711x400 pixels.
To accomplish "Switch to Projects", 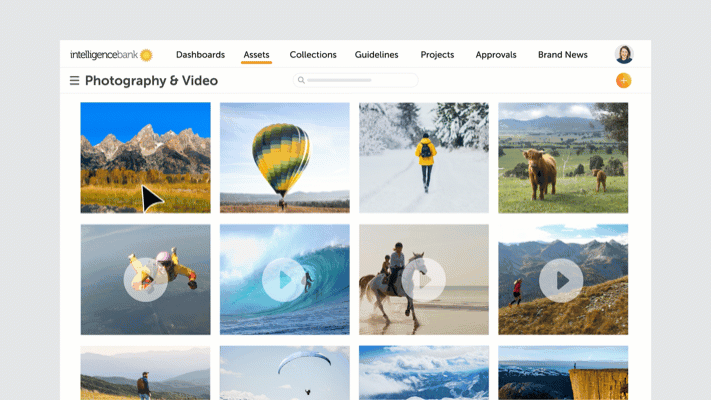I will coord(437,55).
